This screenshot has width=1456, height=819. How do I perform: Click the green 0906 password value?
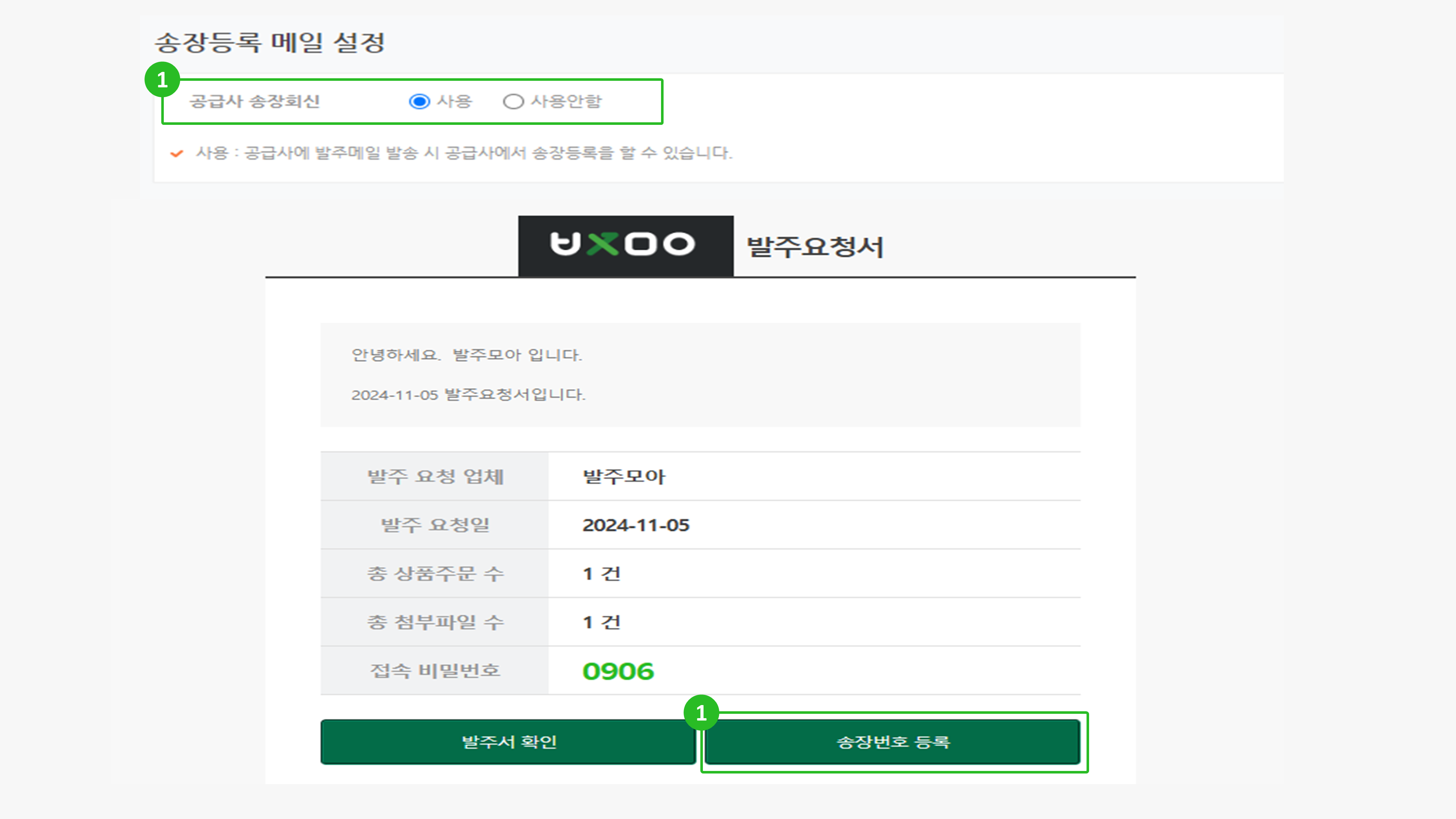pos(618,672)
